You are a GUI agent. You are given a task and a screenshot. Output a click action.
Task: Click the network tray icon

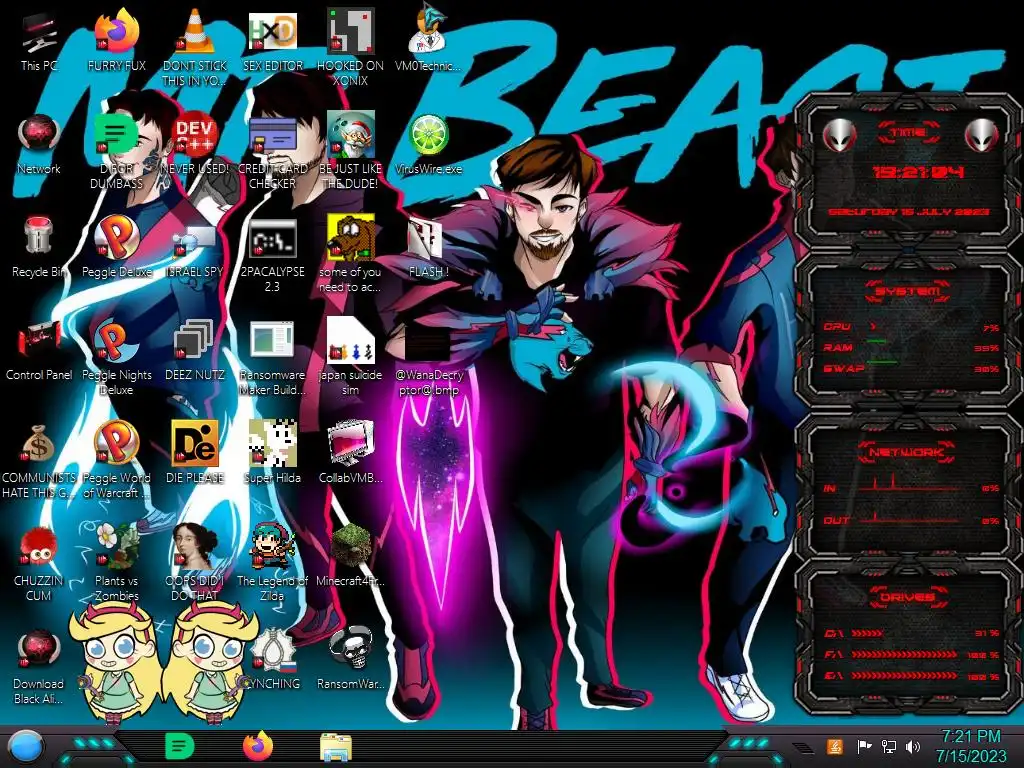click(x=889, y=746)
